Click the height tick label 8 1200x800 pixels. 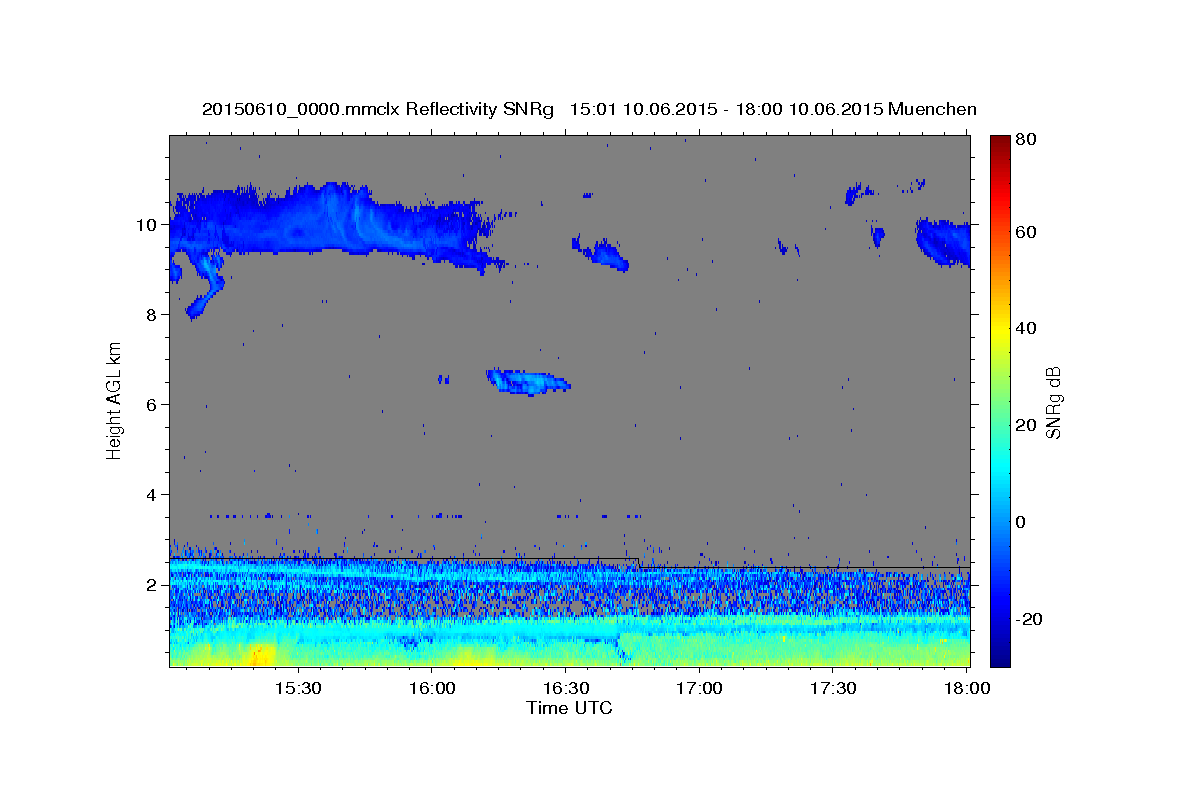click(150, 315)
